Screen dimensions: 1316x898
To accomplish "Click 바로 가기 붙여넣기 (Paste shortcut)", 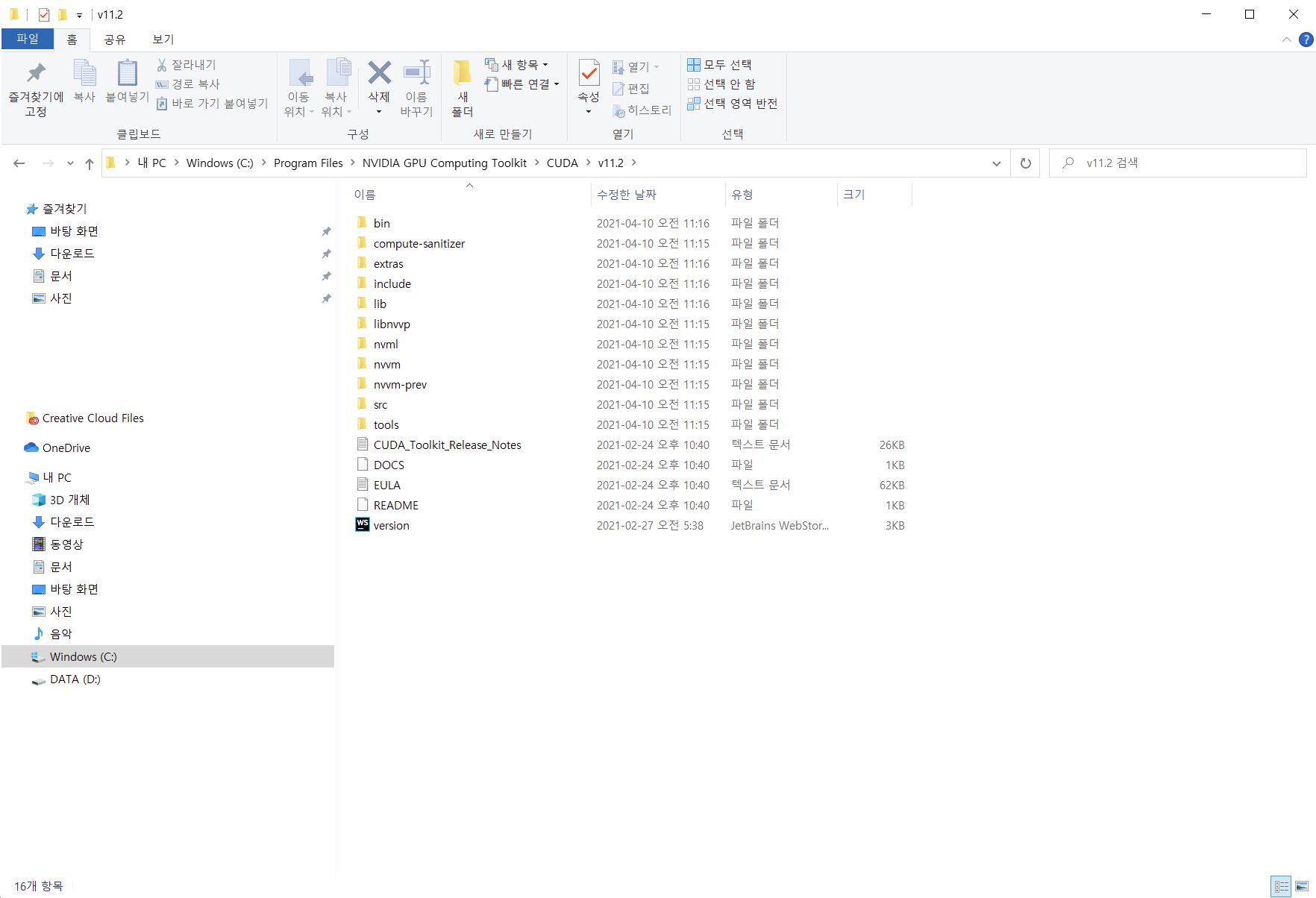I will [x=213, y=104].
